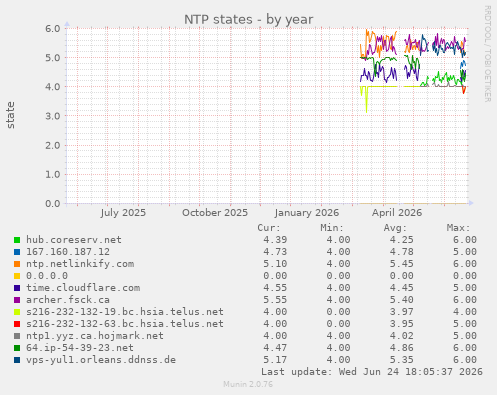Select the time.cloudflare.com legend name
This screenshot has width=497, height=395.
pyautogui.click(x=83, y=288)
